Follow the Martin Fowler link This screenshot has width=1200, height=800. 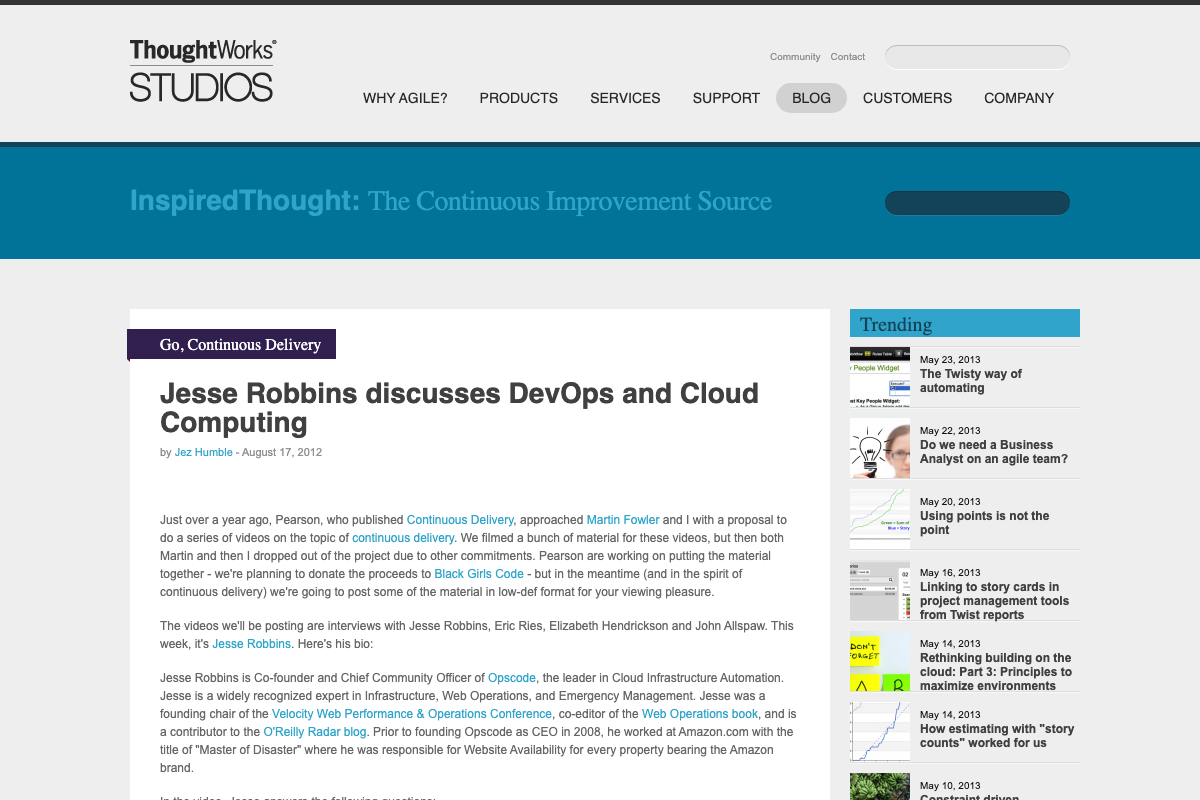pyautogui.click(x=622, y=519)
